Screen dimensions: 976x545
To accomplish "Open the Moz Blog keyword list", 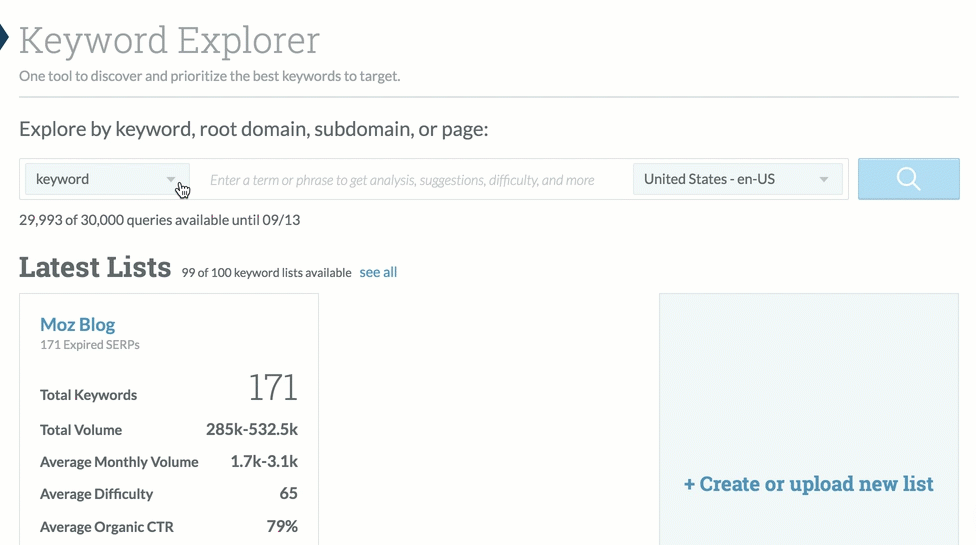I will point(77,324).
